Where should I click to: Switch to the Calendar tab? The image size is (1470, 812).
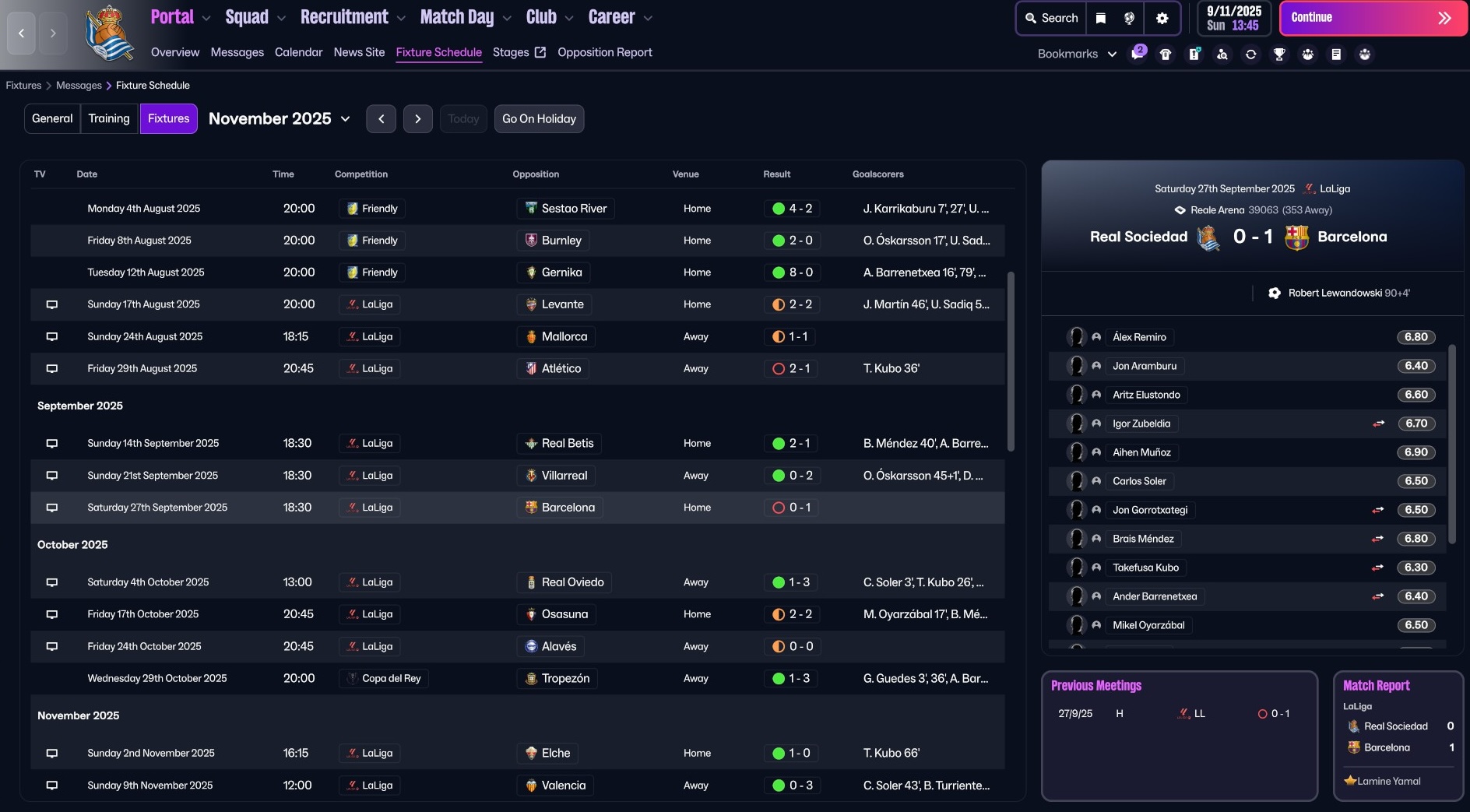pyautogui.click(x=298, y=52)
